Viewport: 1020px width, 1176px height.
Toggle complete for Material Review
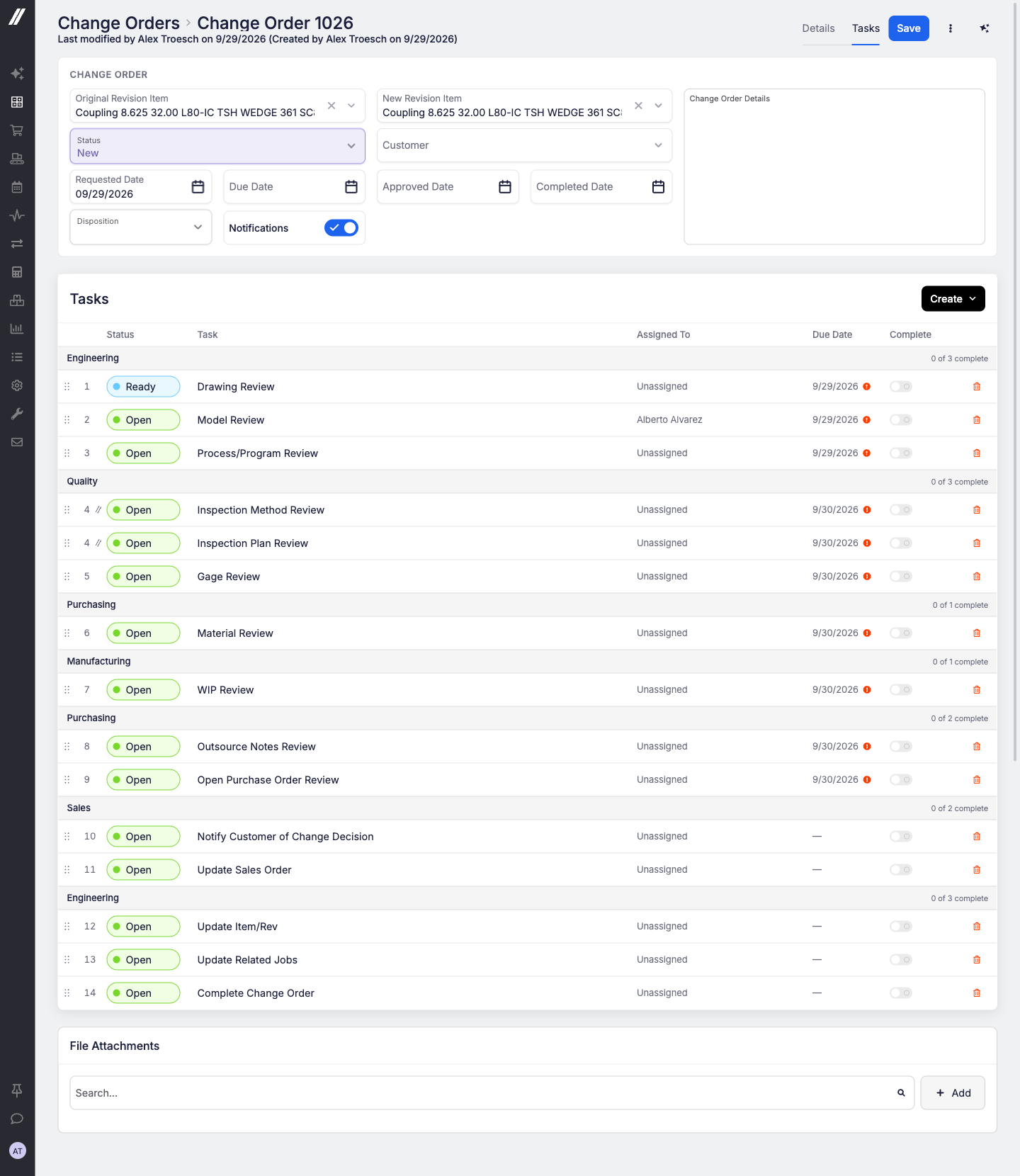(901, 633)
